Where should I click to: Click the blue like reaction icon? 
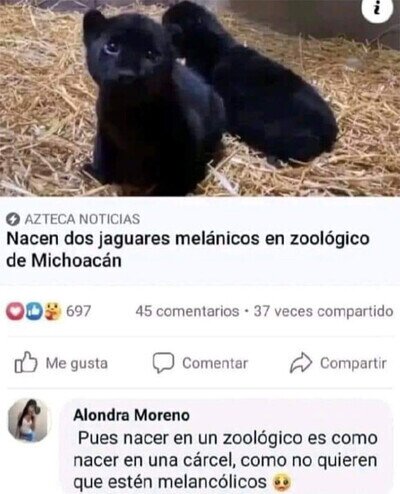pos(34,311)
